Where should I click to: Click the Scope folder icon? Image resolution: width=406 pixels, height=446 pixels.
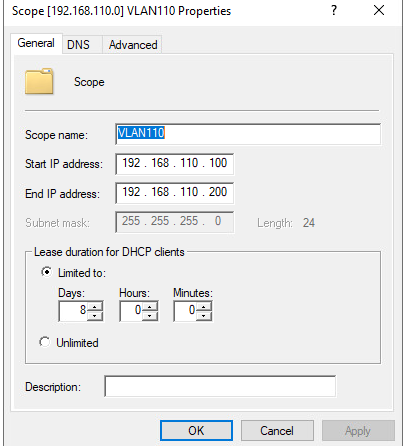coord(39,81)
